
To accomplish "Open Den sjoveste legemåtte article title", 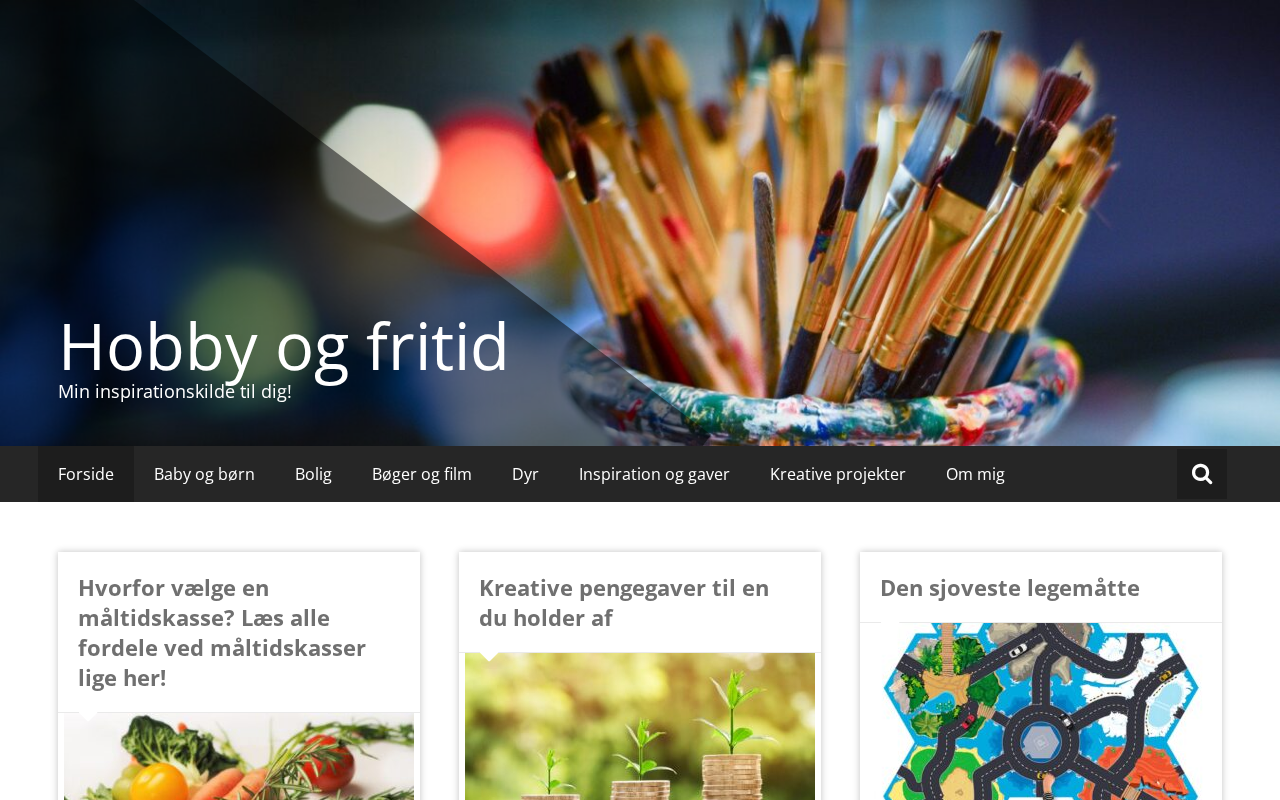I will coord(1010,587).
